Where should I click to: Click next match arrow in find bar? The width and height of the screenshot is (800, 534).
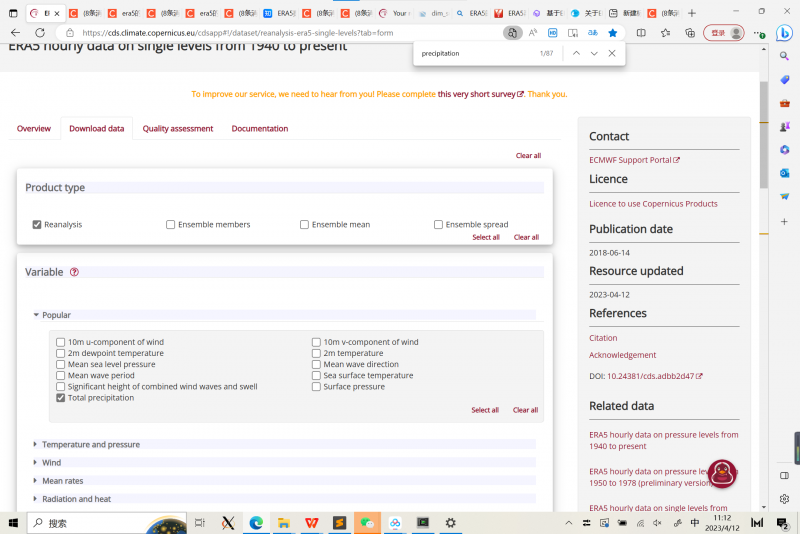pos(594,53)
